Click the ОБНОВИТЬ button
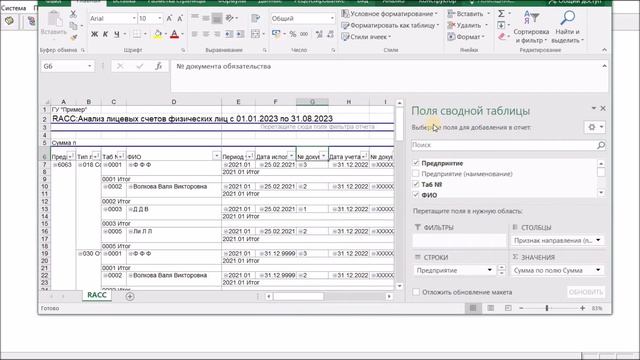The width and height of the screenshot is (640, 360). [x=586, y=292]
